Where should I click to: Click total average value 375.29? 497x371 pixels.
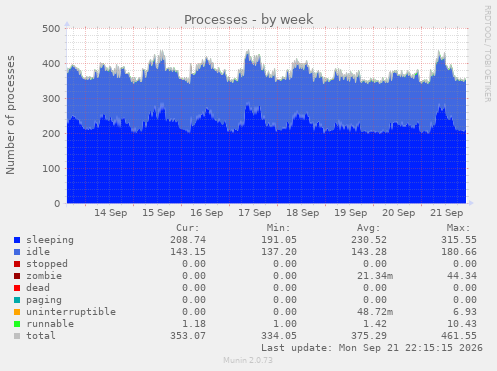(369, 336)
